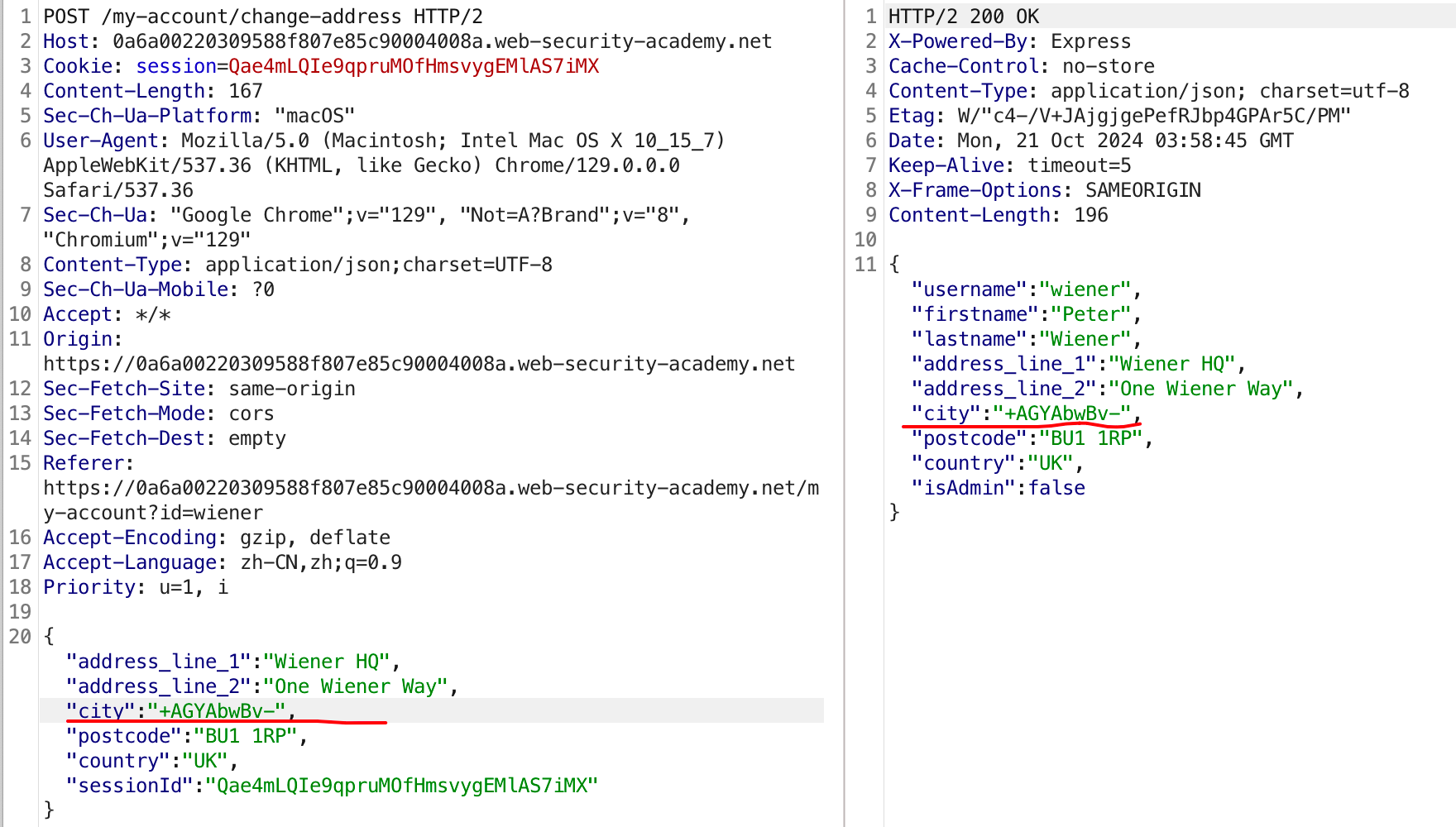Select the Sec-Fetch-Site same-origin header
This screenshot has height=827, width=1456.
click(199, 389)
